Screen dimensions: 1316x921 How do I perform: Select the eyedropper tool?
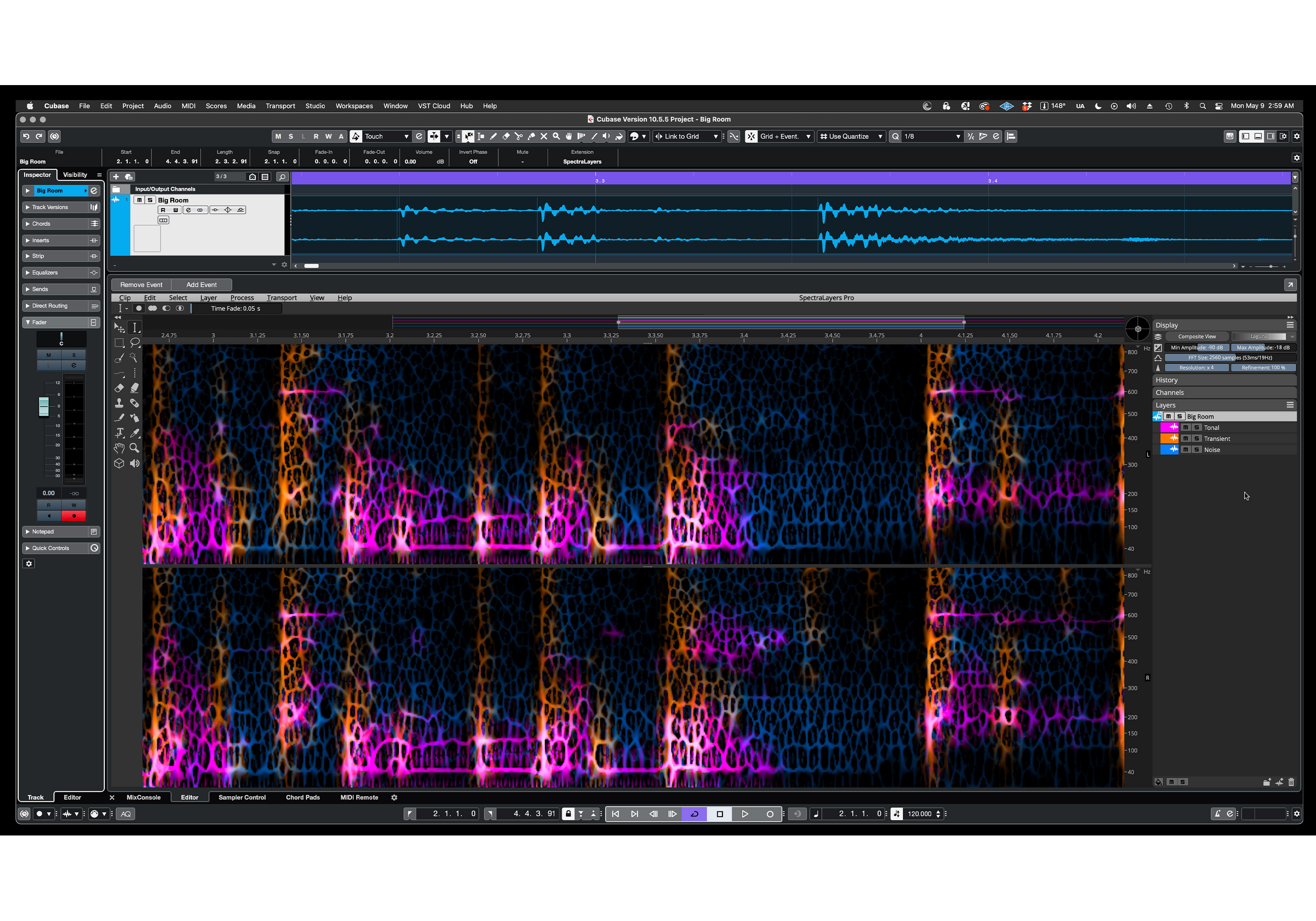[x=134, y=433]
